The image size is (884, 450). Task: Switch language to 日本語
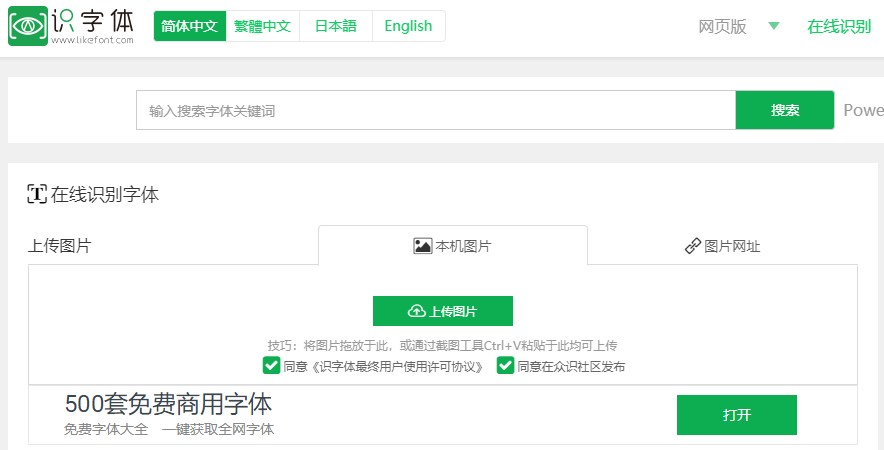335,26
